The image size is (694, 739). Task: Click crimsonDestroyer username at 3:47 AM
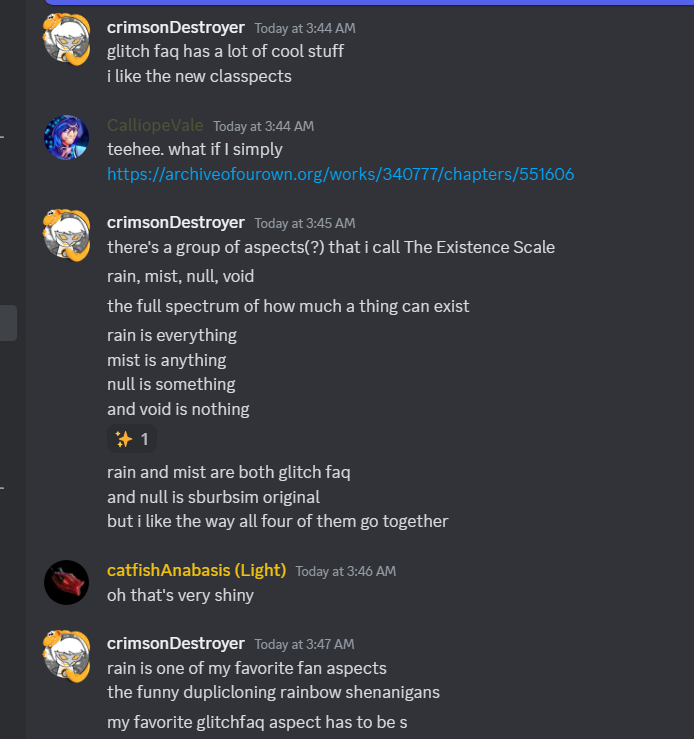click(176, 643)
